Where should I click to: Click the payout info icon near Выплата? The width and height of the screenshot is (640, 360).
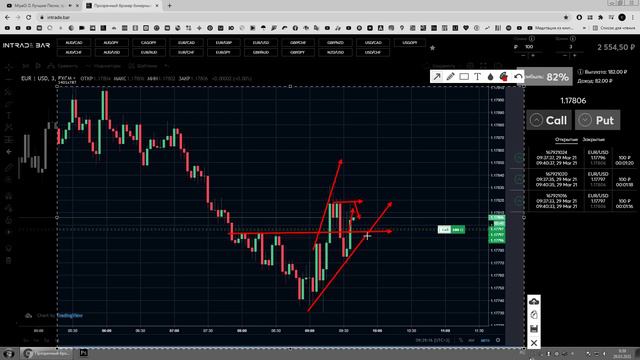pyautogui.click(x=580, y=72)
